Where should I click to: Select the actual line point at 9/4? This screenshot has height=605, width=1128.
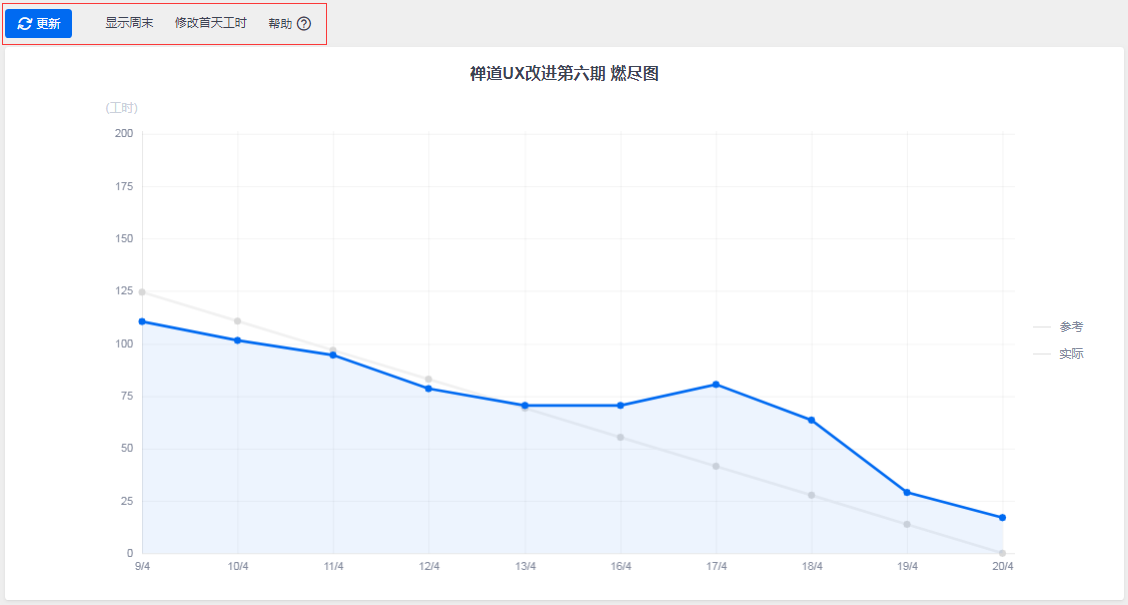coord(142,322)
